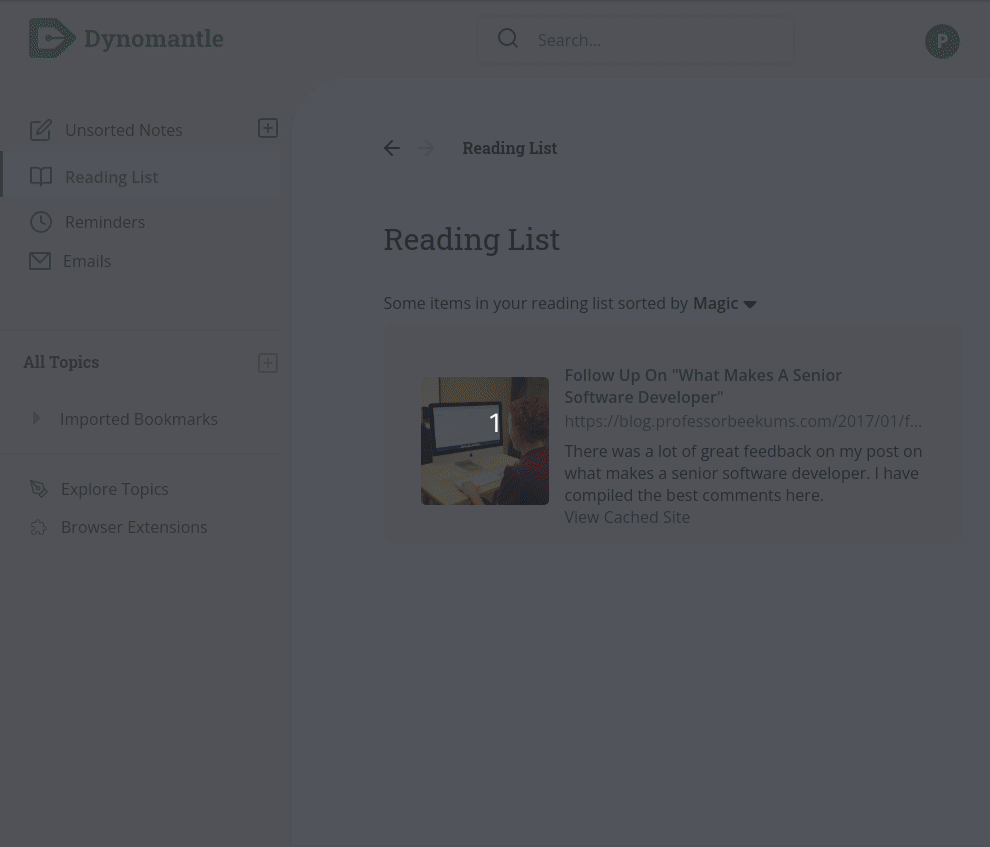Open the Magic sort dropdown

tap(724, 304)
